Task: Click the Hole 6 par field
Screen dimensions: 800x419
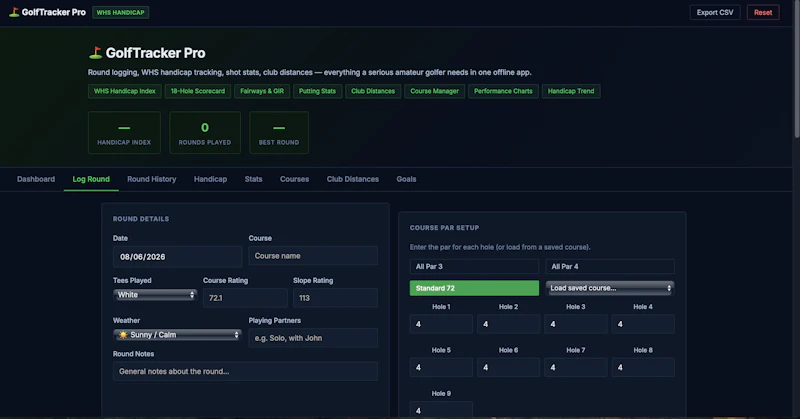Action: pyautogui.click(x=508, y=367)
